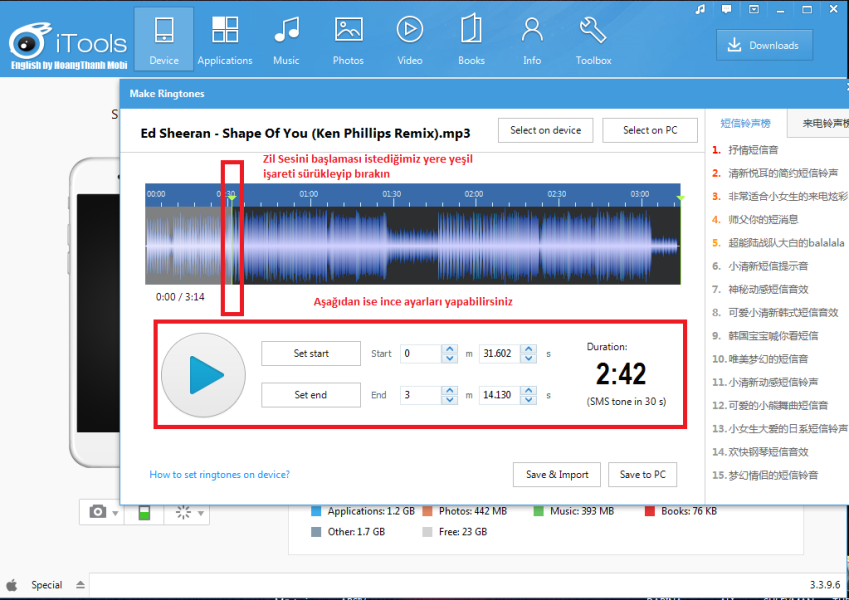
Task: Open the Books section
Action: coord(471,40)
